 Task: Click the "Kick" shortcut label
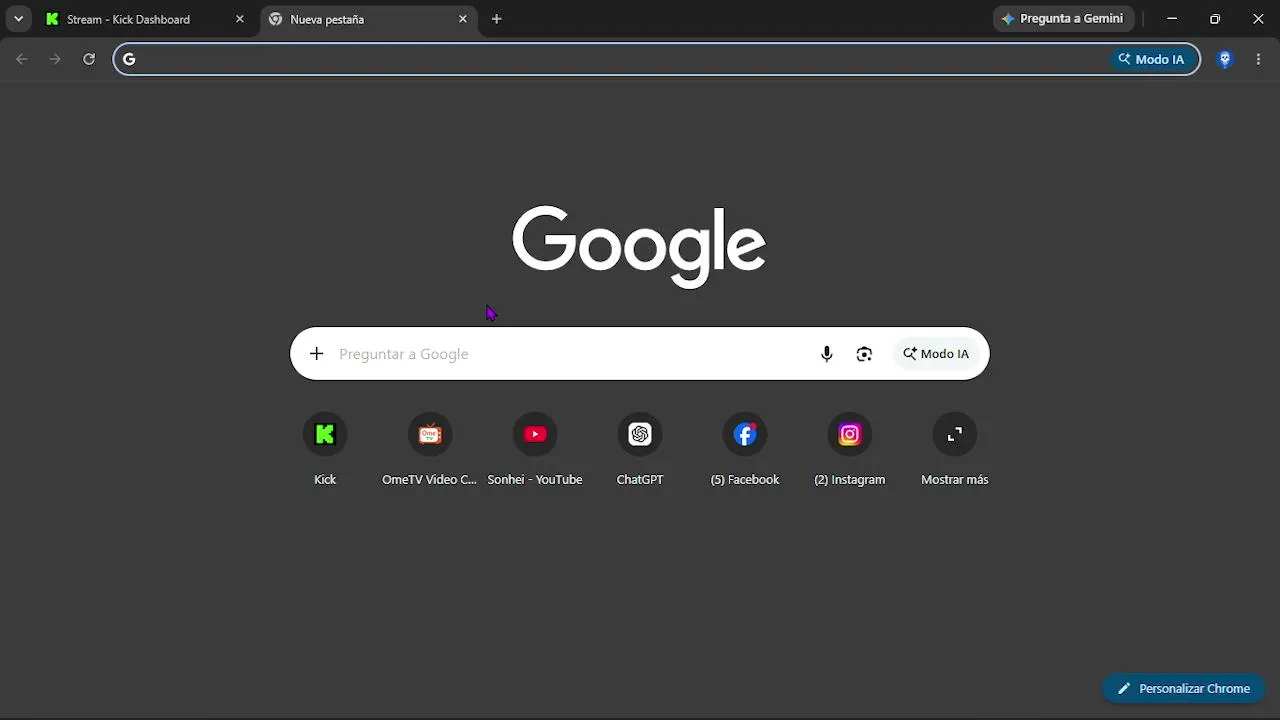click(325, 480)
